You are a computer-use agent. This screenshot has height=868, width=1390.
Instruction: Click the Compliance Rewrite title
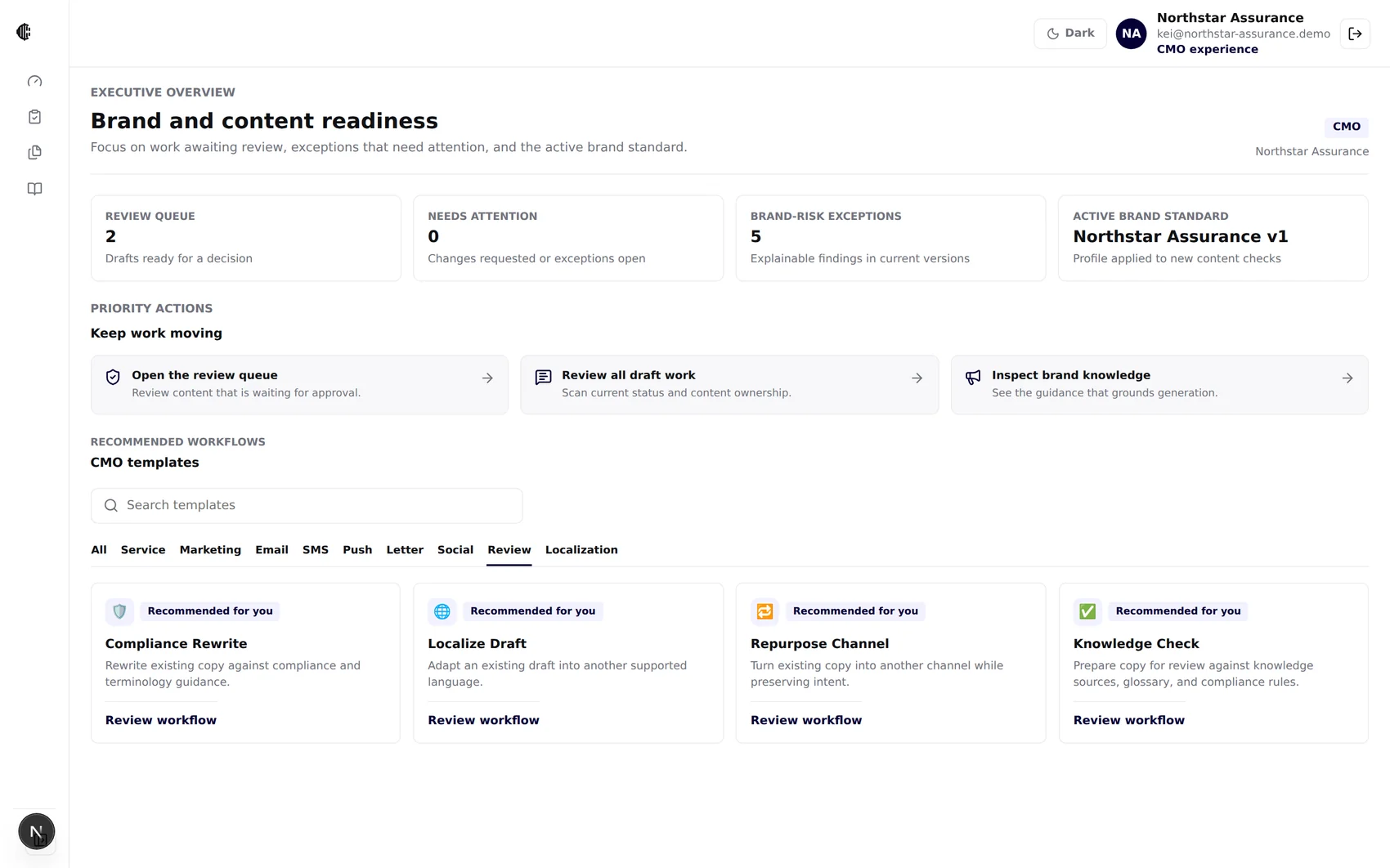177,644
